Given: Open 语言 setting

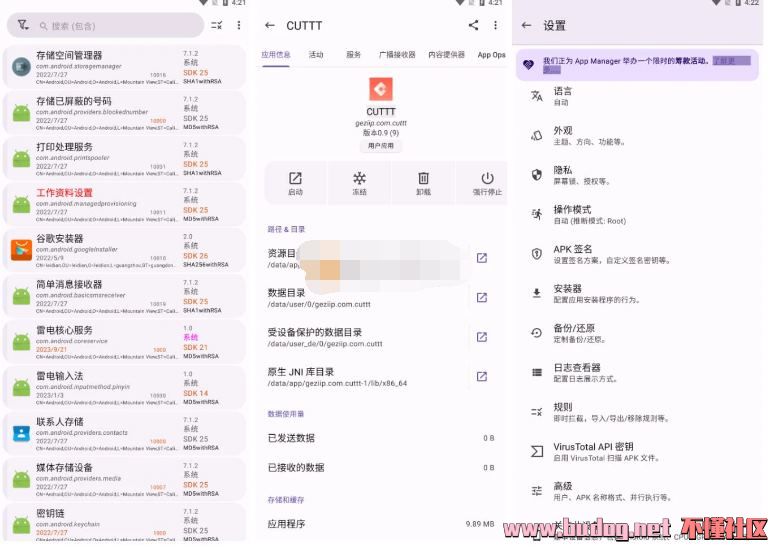Looking at the screenshot, I should point(638,96).
